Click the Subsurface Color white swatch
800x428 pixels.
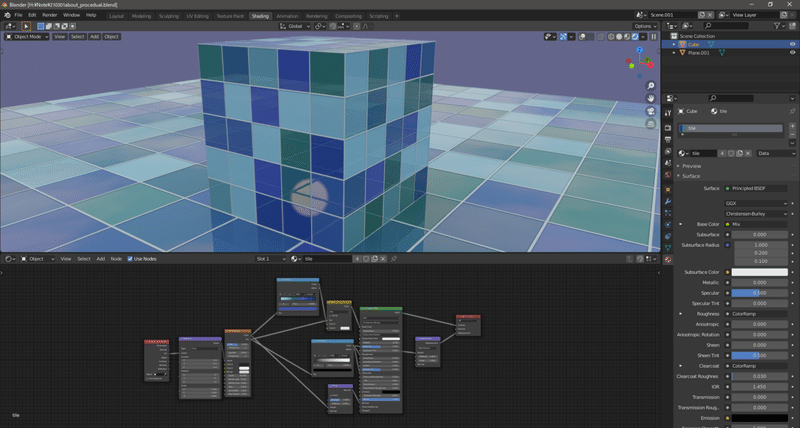coord(757,272)
